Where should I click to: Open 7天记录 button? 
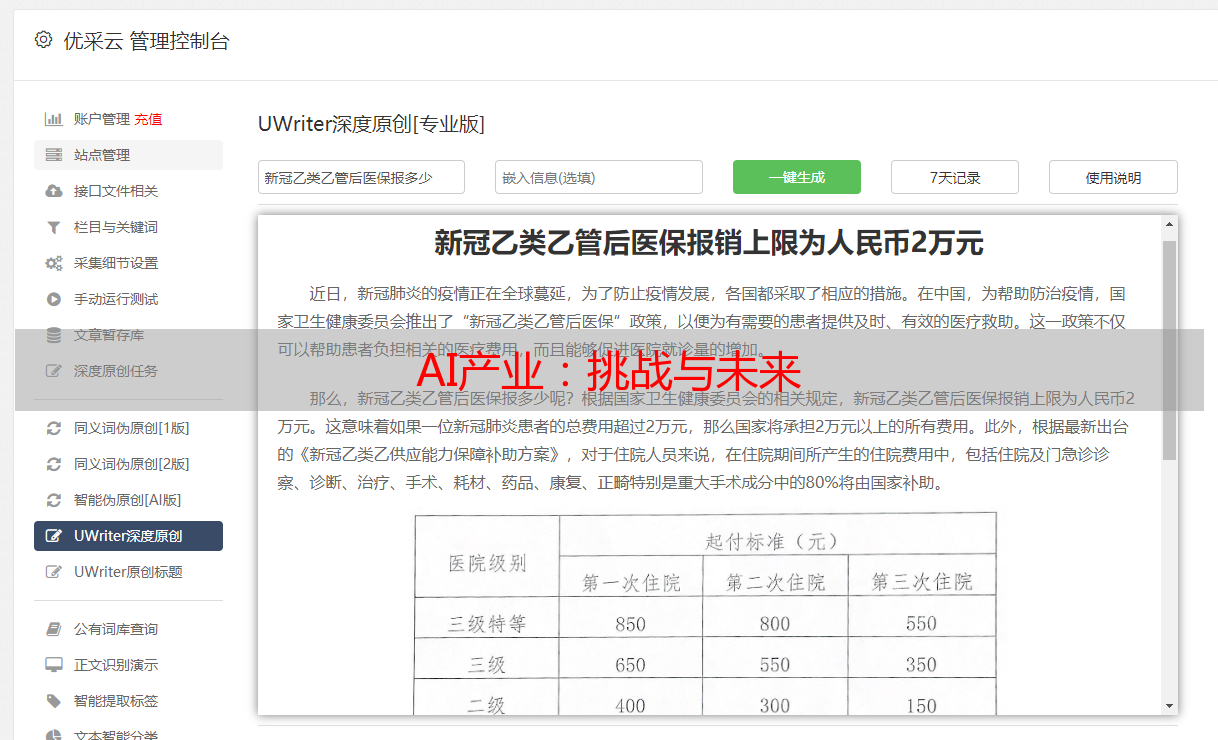coord(955,177)
